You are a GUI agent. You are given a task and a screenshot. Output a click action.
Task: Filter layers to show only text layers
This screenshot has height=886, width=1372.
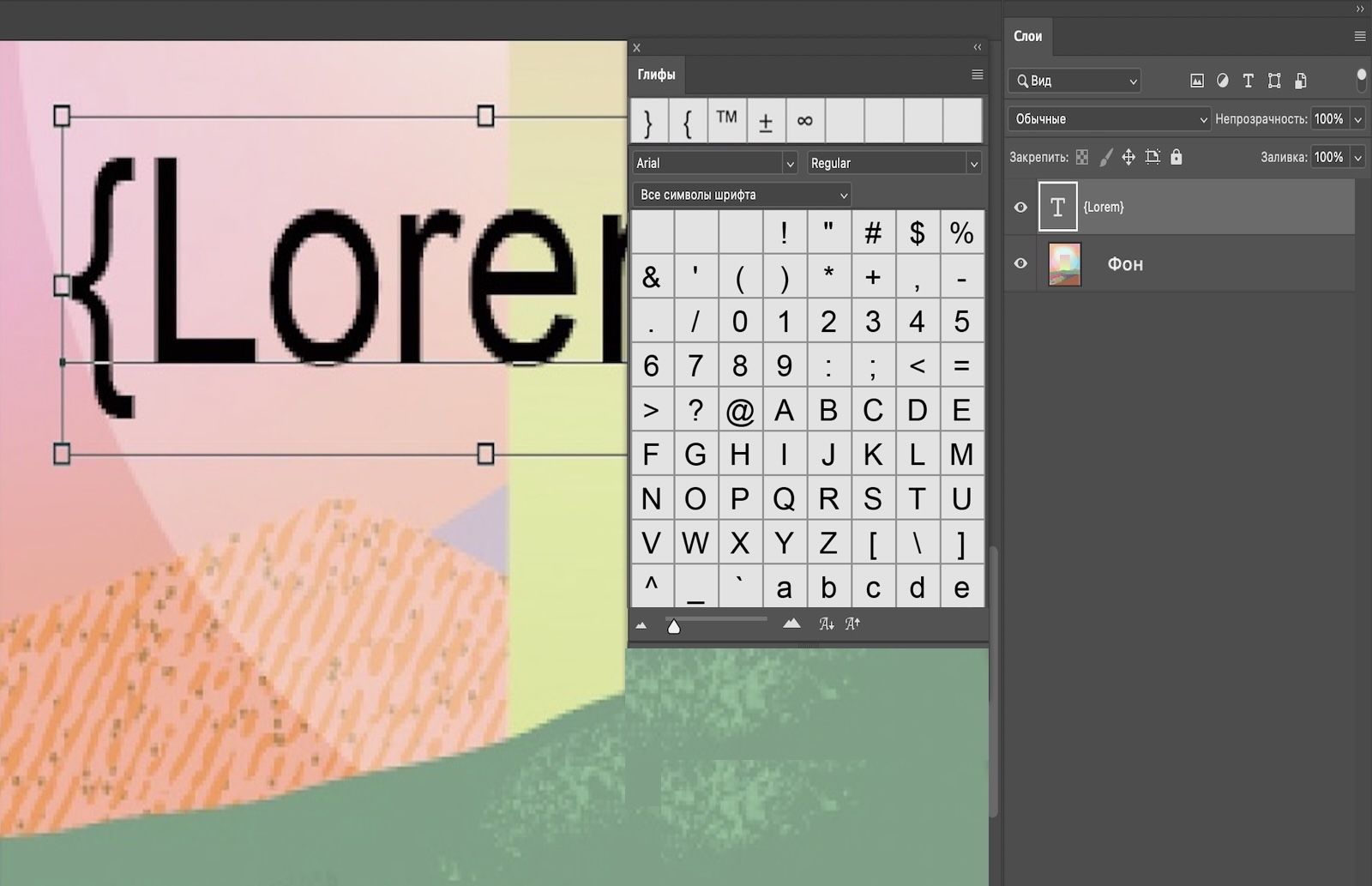(1249, 81)
